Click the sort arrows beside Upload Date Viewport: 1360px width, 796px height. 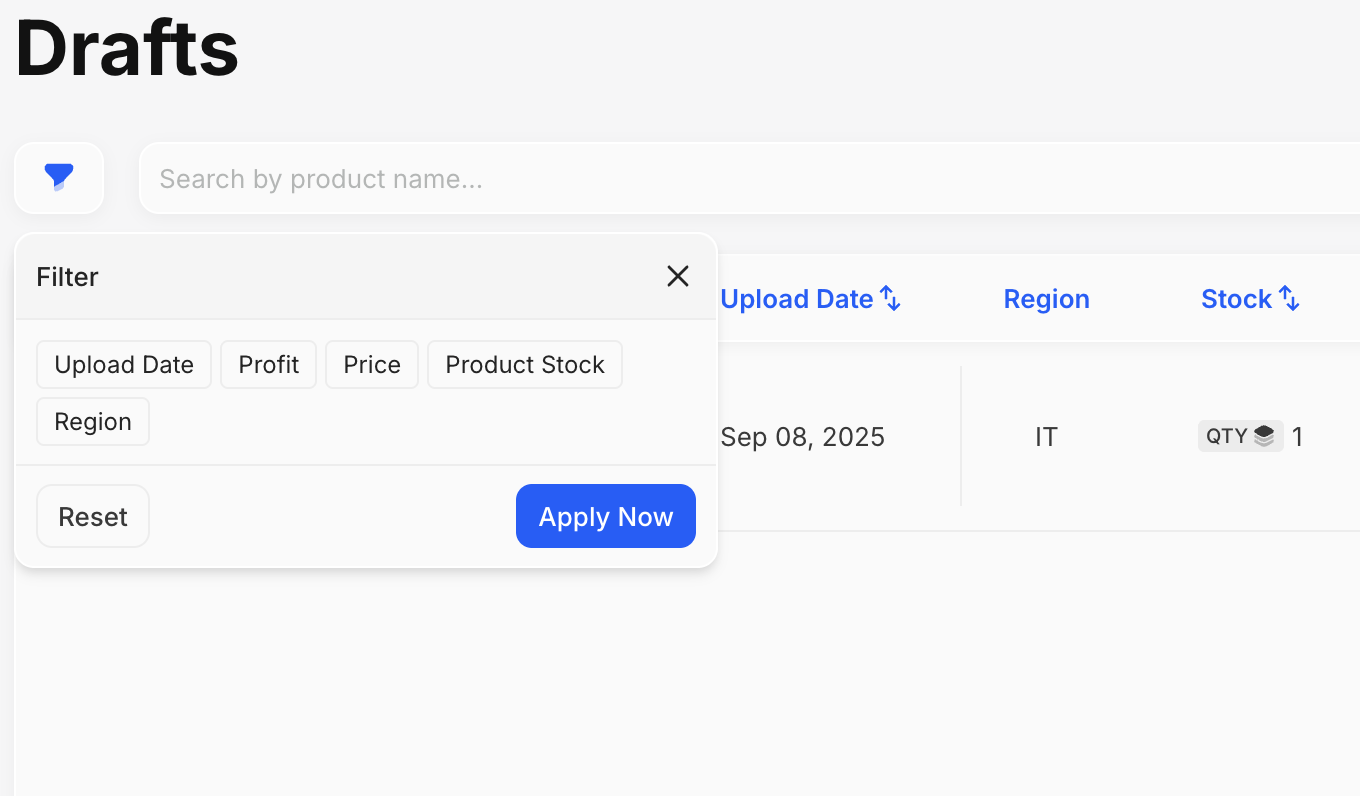coord(890,299)
